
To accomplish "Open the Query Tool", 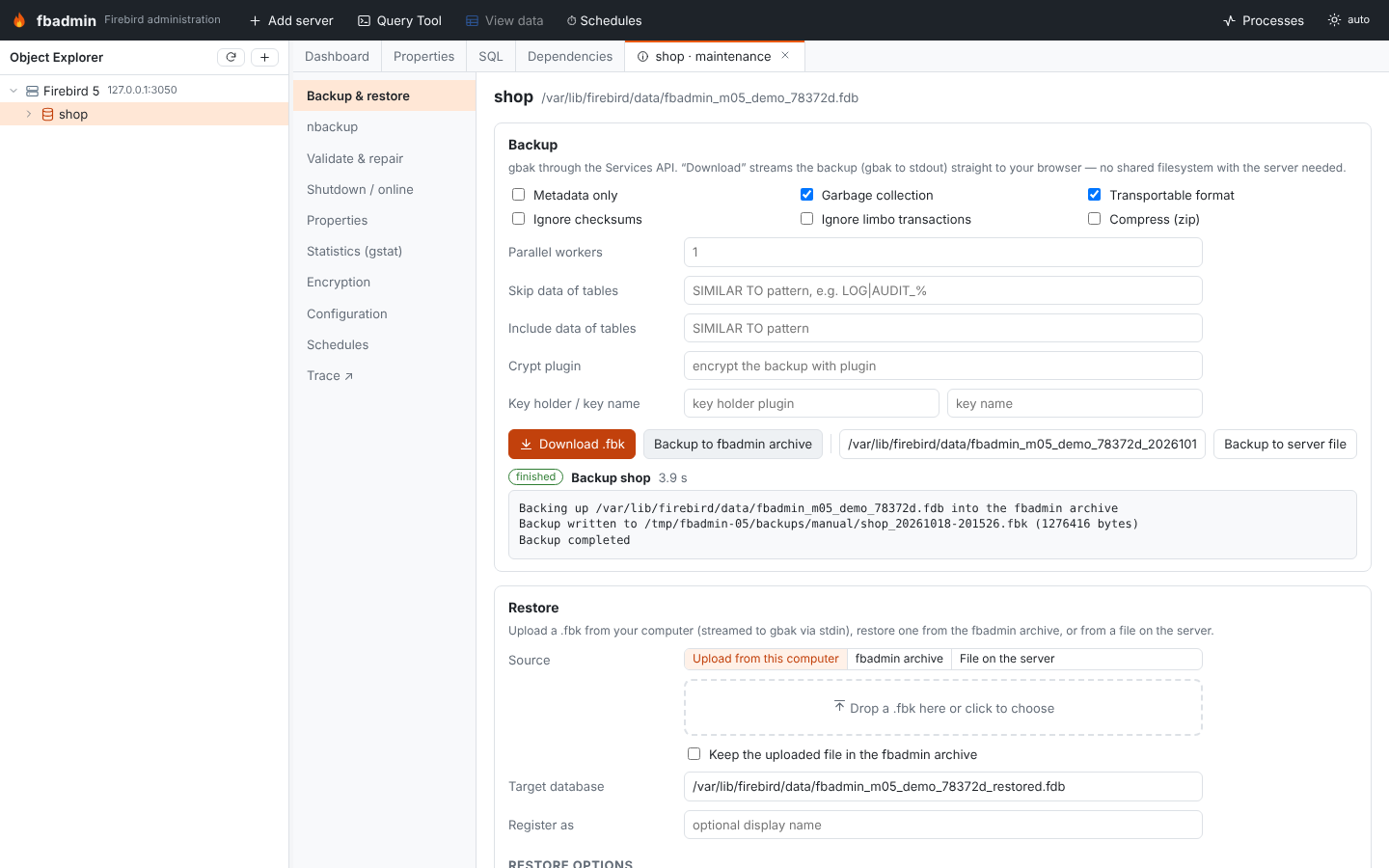I will pos(399,20).
